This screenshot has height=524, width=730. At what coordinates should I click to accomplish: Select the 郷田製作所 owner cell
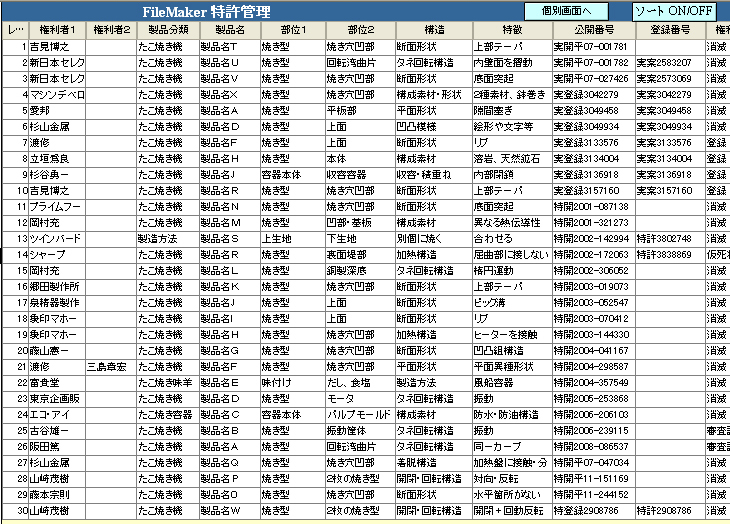[57, 287]
